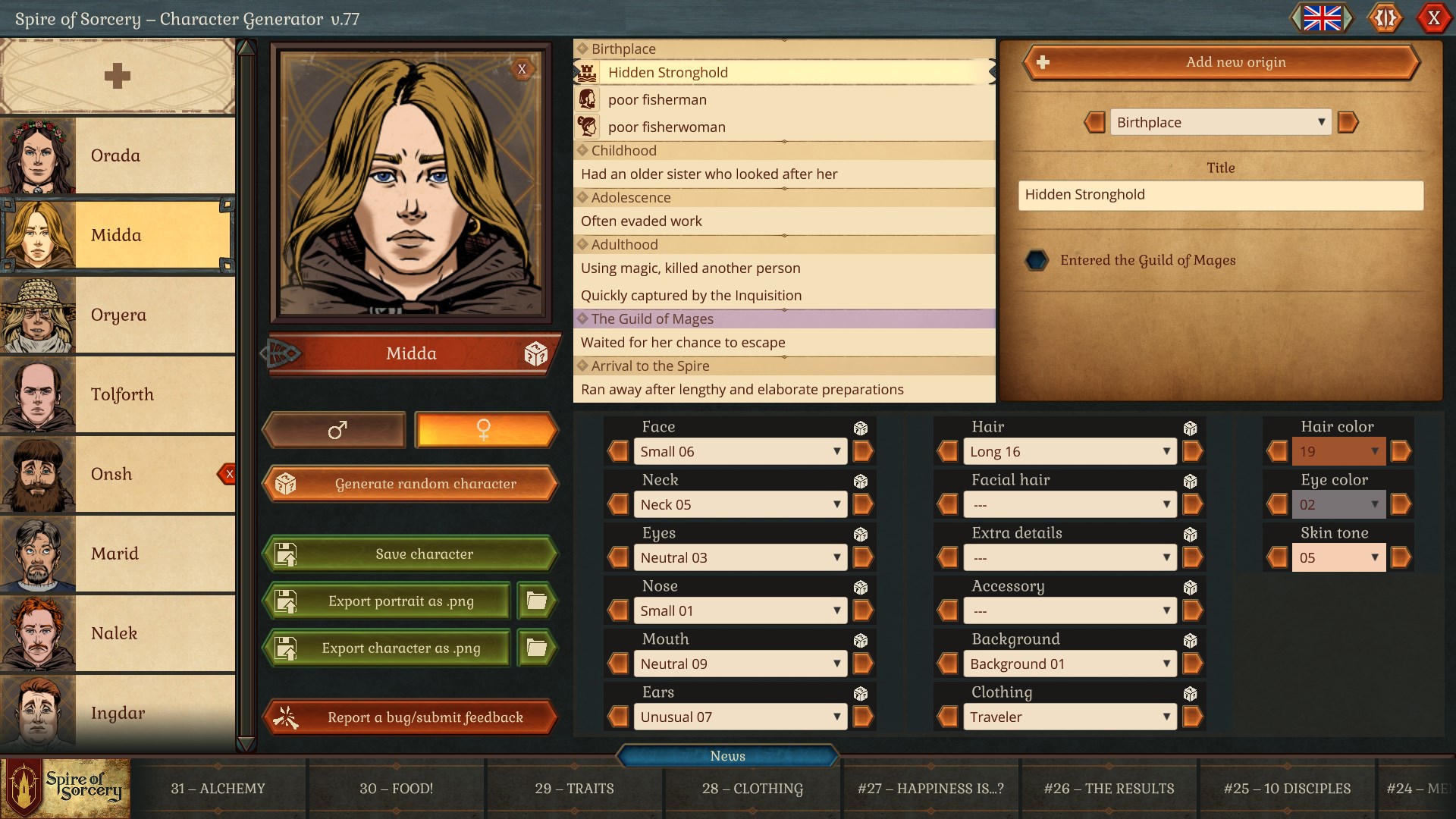Click the Add new origin button
This screenshot has height=819, width=1456.
click(1221, 62)
